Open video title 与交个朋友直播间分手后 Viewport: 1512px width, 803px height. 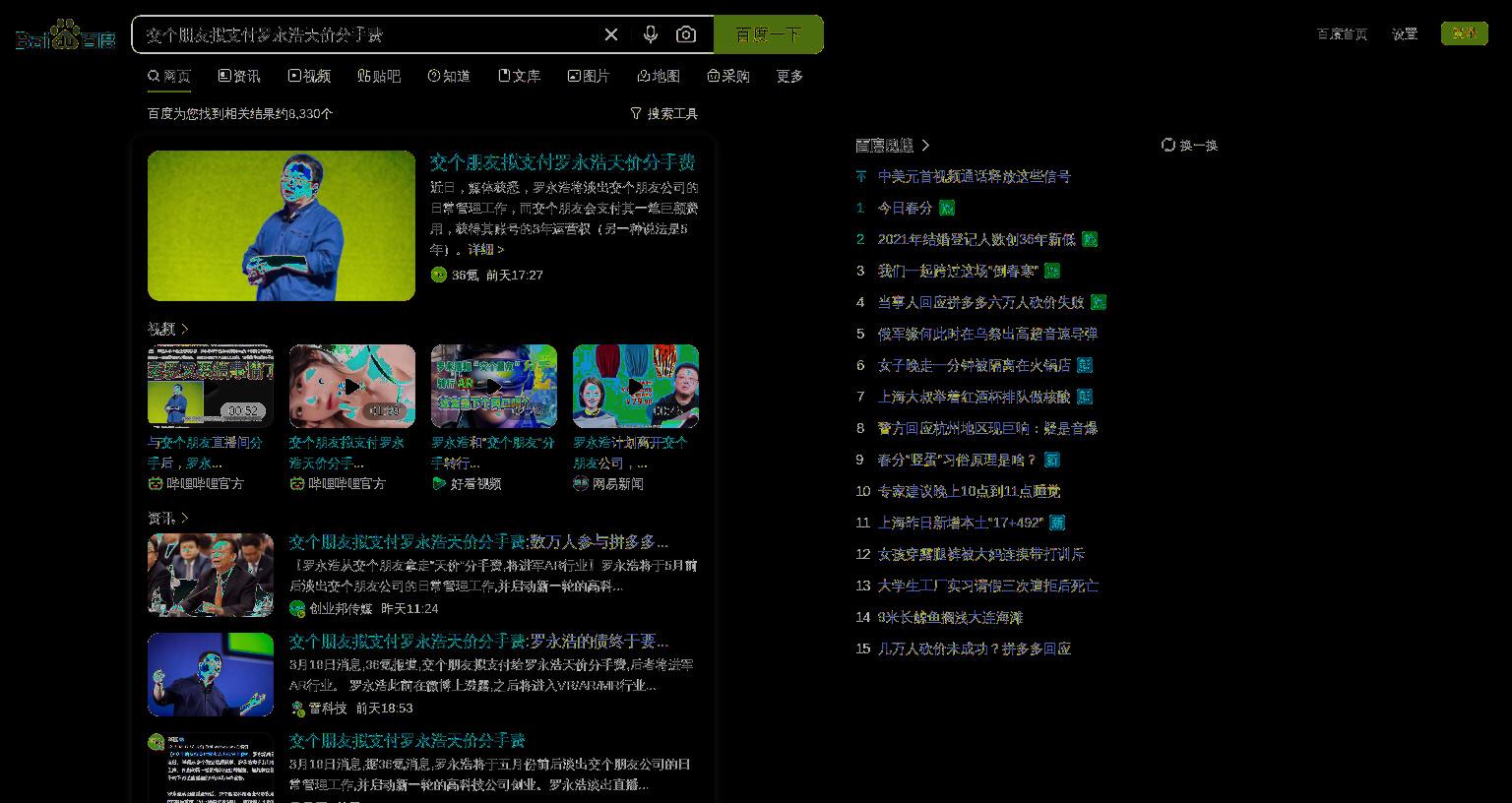205,452
